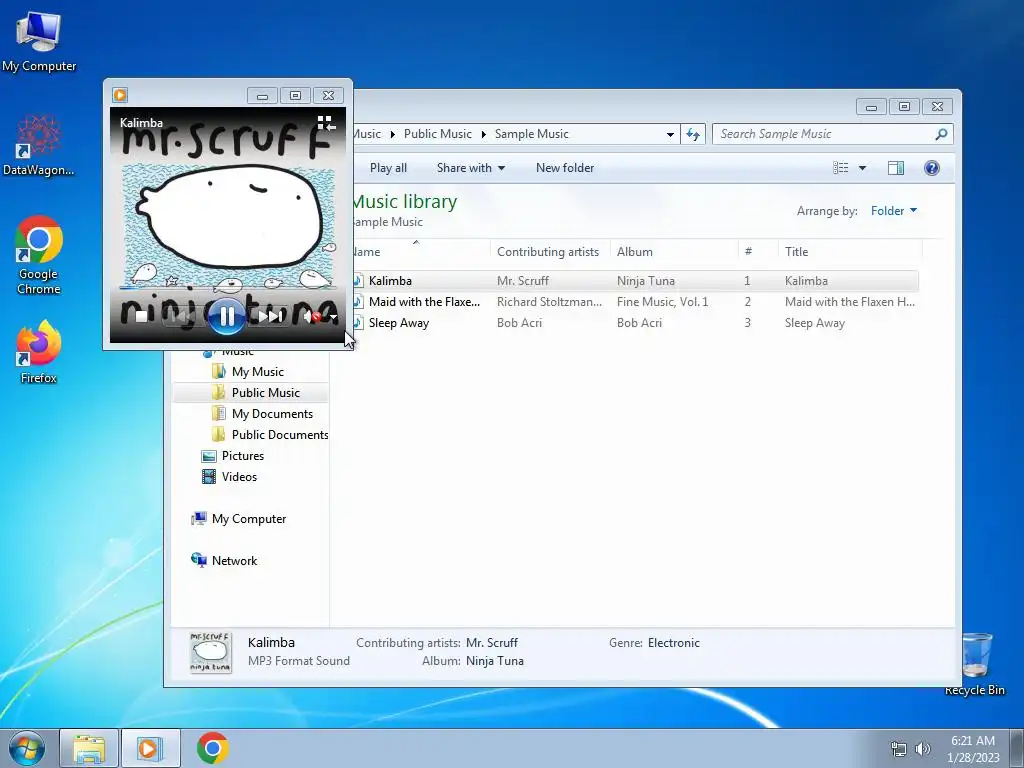Viewport: 1024px width, 768px height.
Task: Edit Contributing artists Mr. Scruff detail field
Action: (491, 643)
